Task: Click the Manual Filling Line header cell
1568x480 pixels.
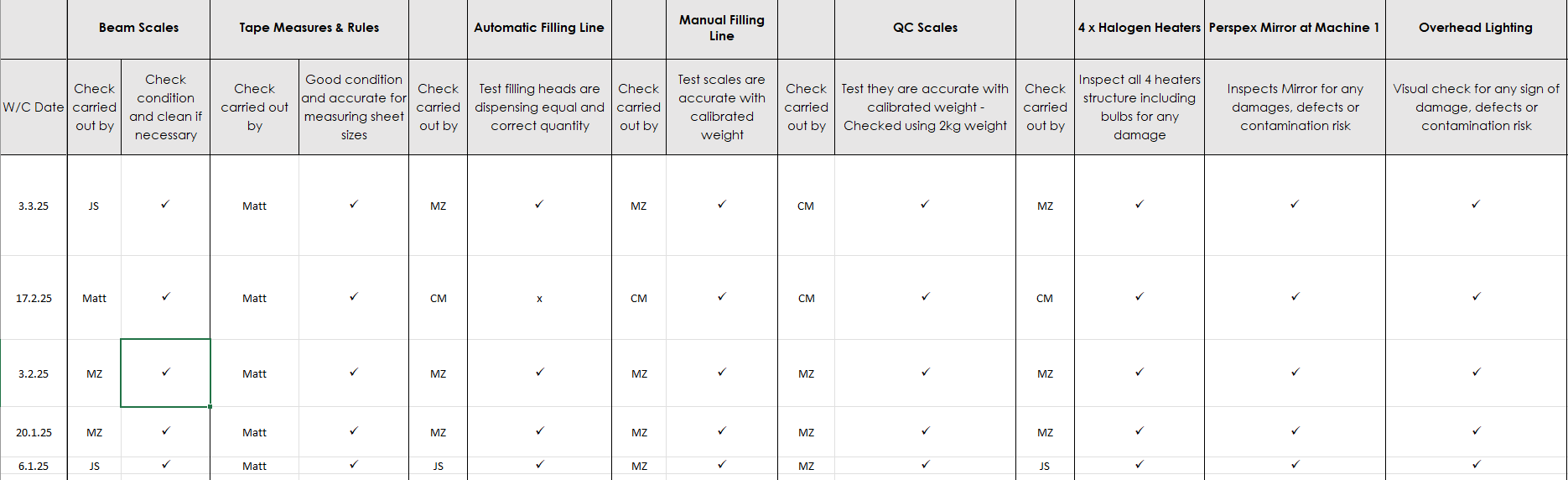Action: tap(721, 28)
